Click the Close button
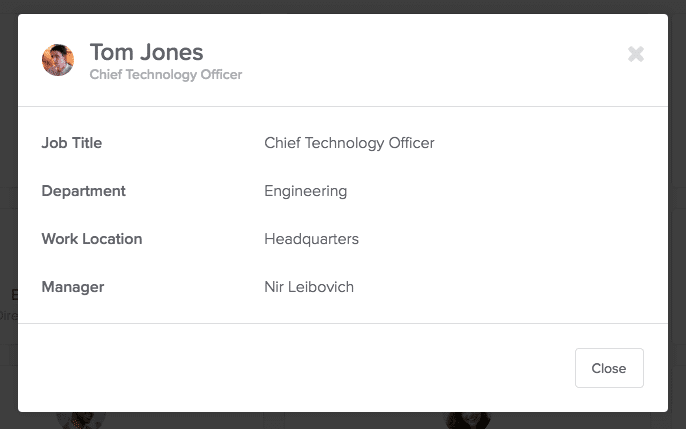686x429 pixels. coord(609,368)
